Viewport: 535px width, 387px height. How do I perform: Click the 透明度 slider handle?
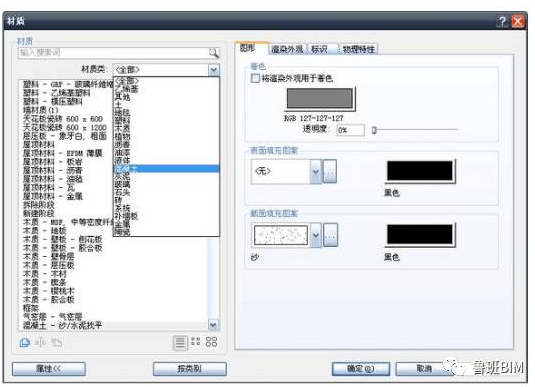[374, 130]
